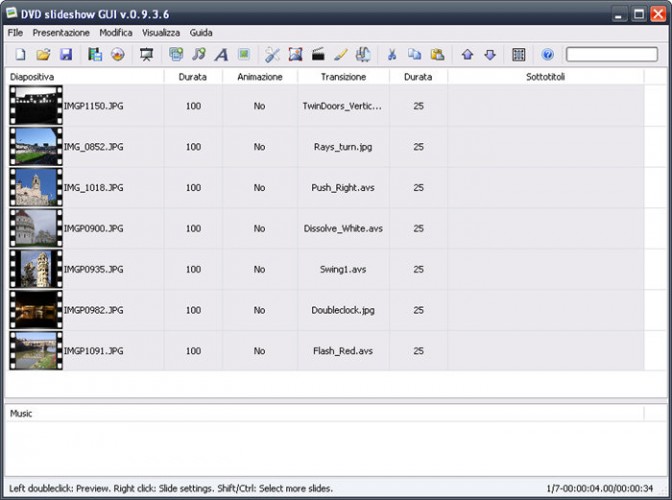Save the slideshow with the floppy disk icon

tap(66, 55)
